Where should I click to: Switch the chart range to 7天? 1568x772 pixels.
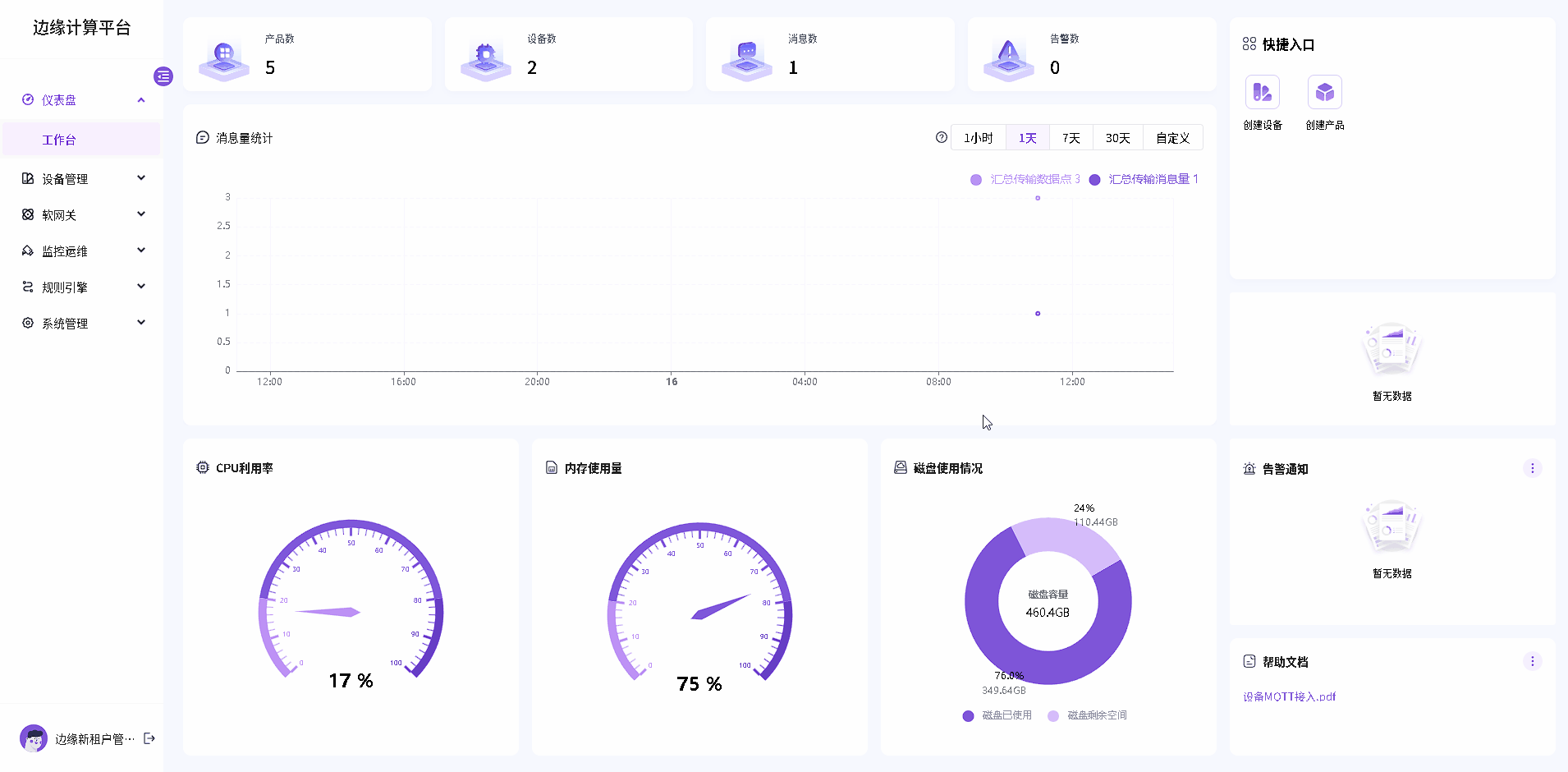(1071, 138)
